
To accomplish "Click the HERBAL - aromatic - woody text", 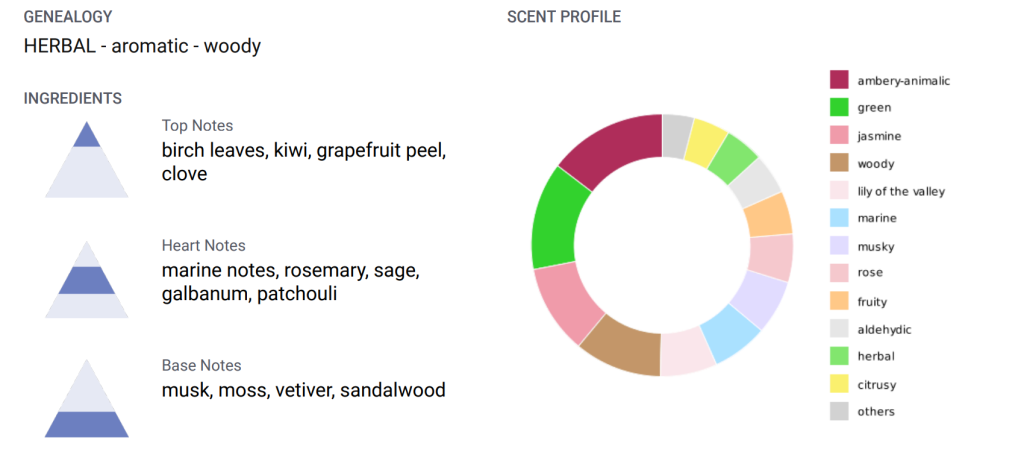I will tap(142, 46).
